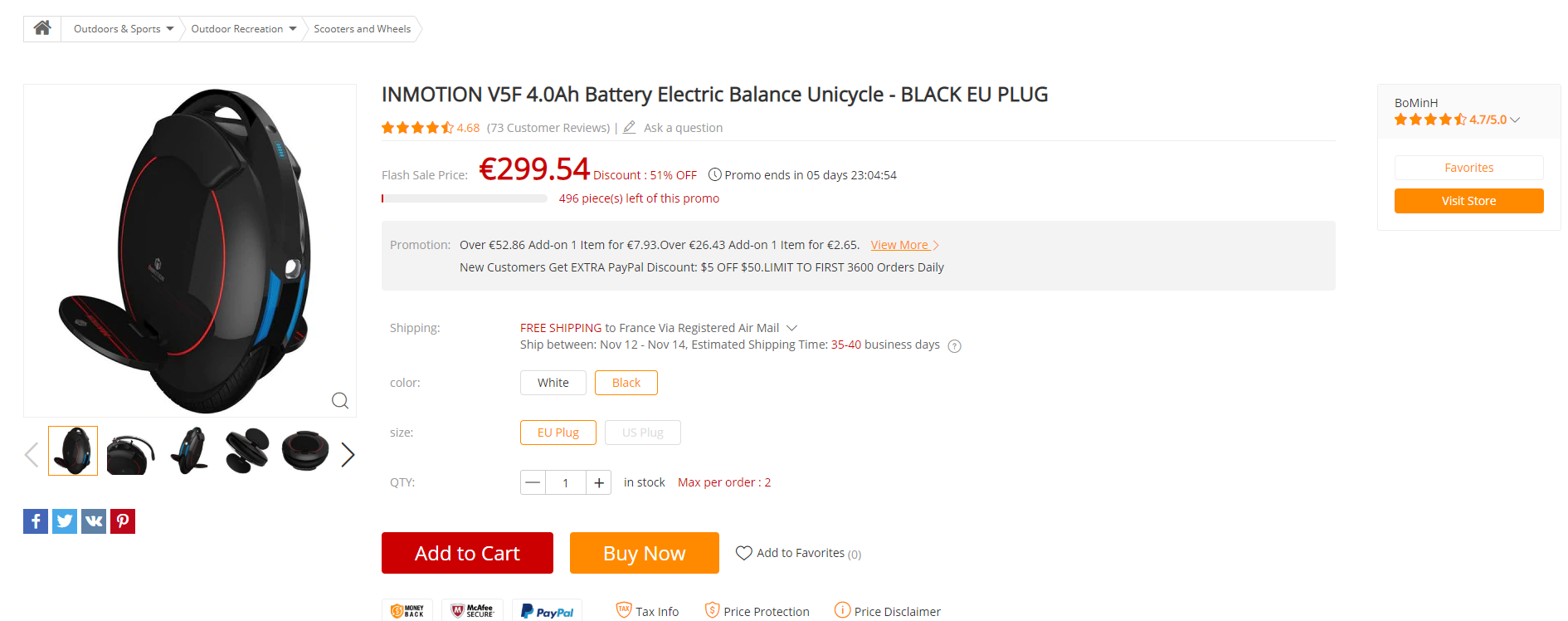Image resolution: width=1568 pixels, height=621 pixels.
Task: Show next product thumbnails with right arrow
Action: tap(348, 454)
